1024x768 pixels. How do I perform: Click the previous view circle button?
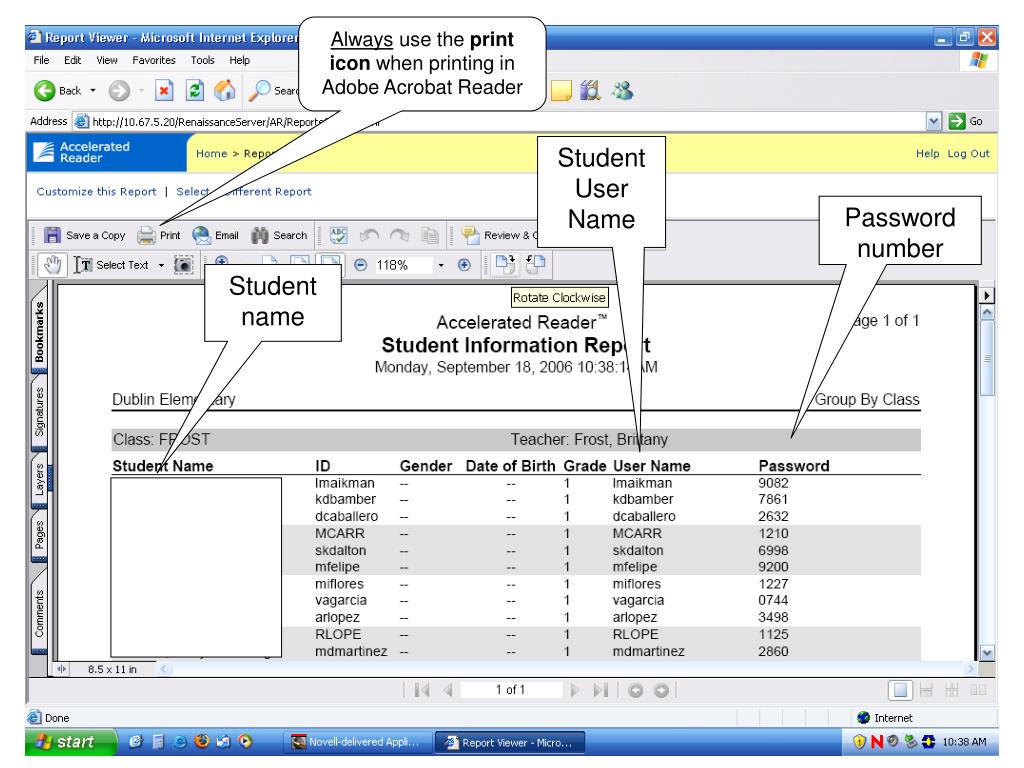pyautogui.click(x=635, y=690)
